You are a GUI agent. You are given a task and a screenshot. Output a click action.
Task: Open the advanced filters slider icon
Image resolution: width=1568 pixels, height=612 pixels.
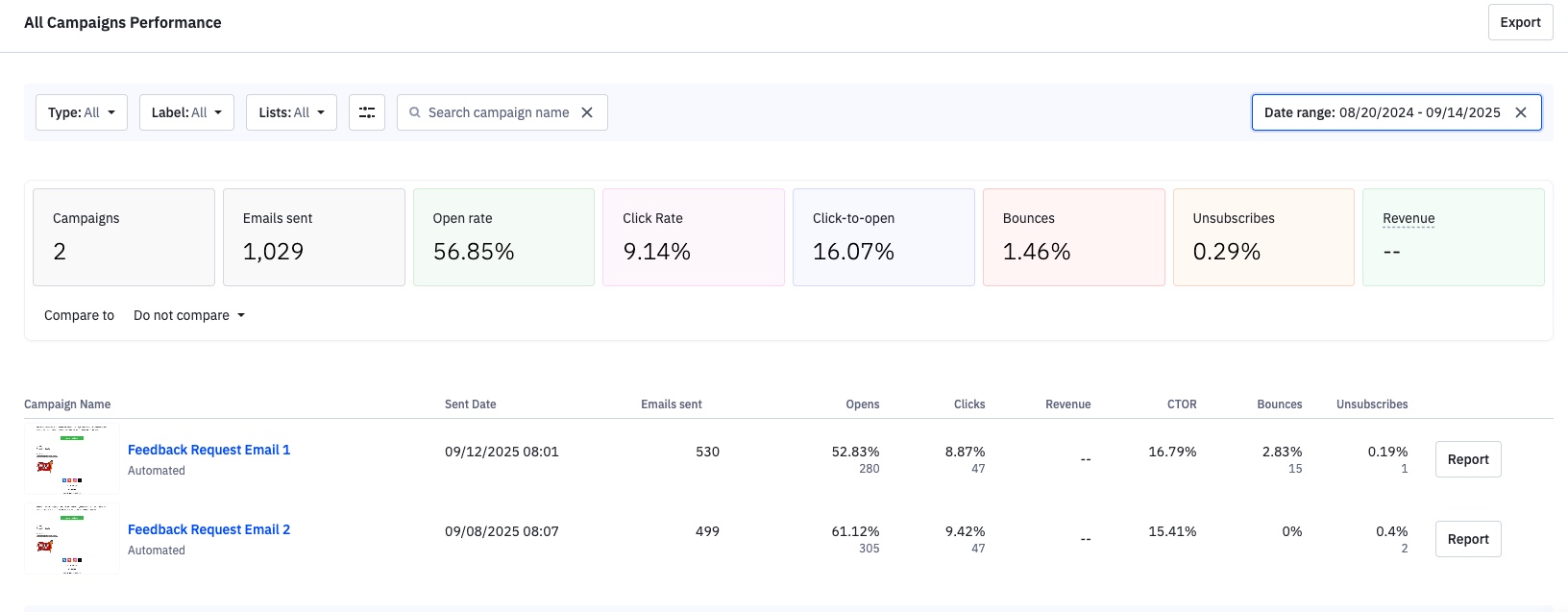[x=366, y=112]
